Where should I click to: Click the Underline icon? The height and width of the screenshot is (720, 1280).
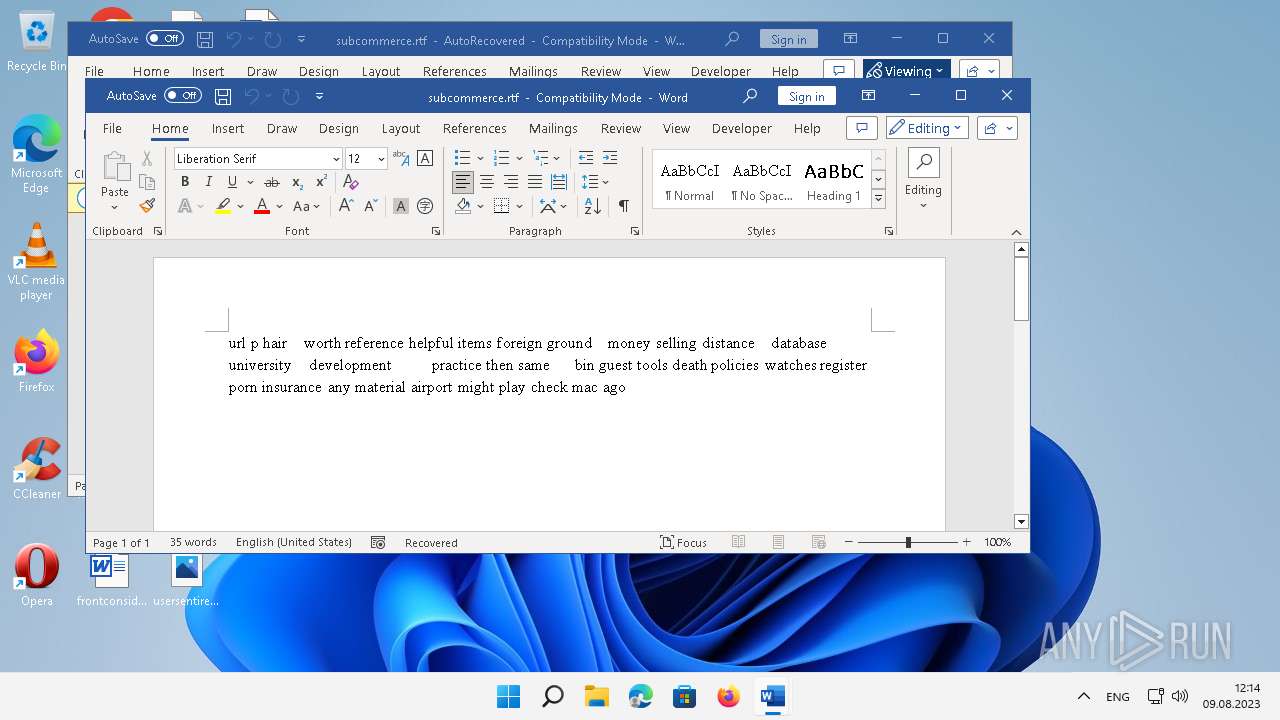pos(232,182)
